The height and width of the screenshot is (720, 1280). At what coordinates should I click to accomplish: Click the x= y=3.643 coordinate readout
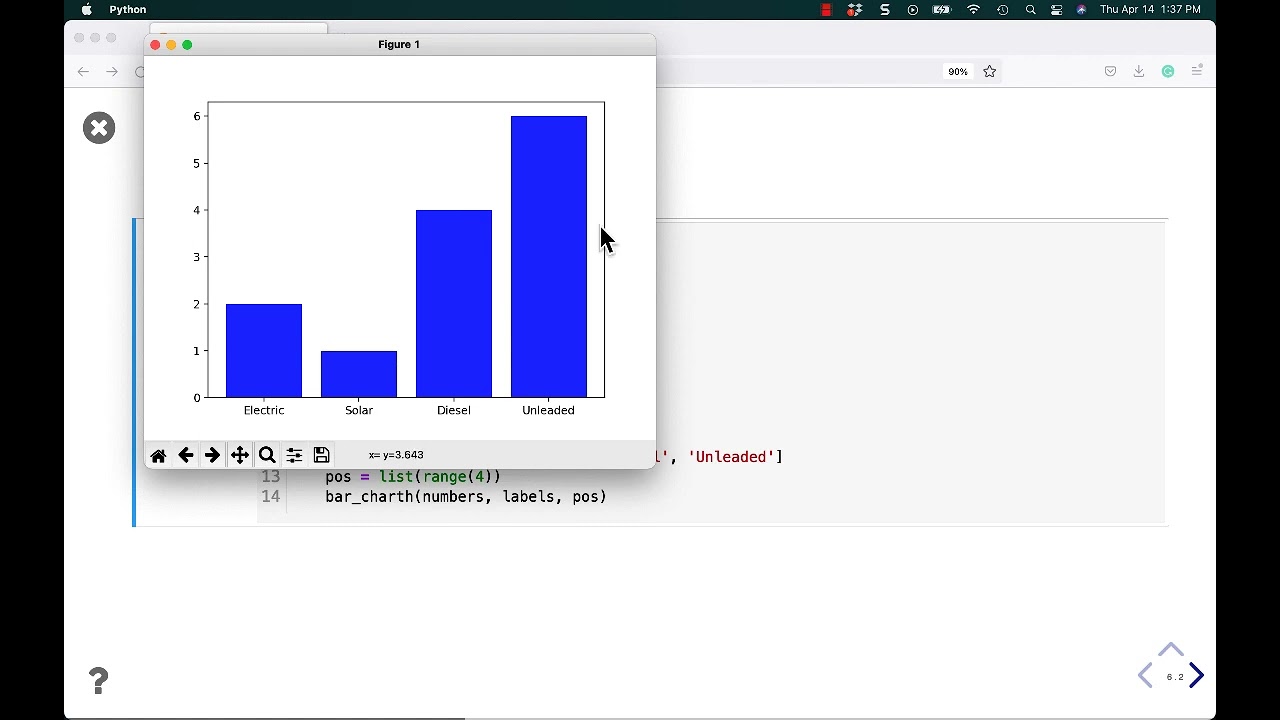point(396,455)
